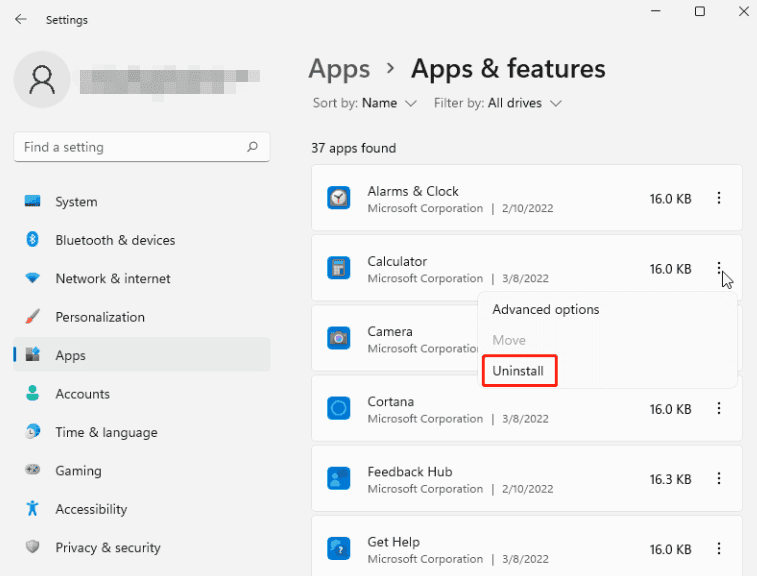Open the System settings category
Screen dimensions: 757x576
(x=141, y=201)
